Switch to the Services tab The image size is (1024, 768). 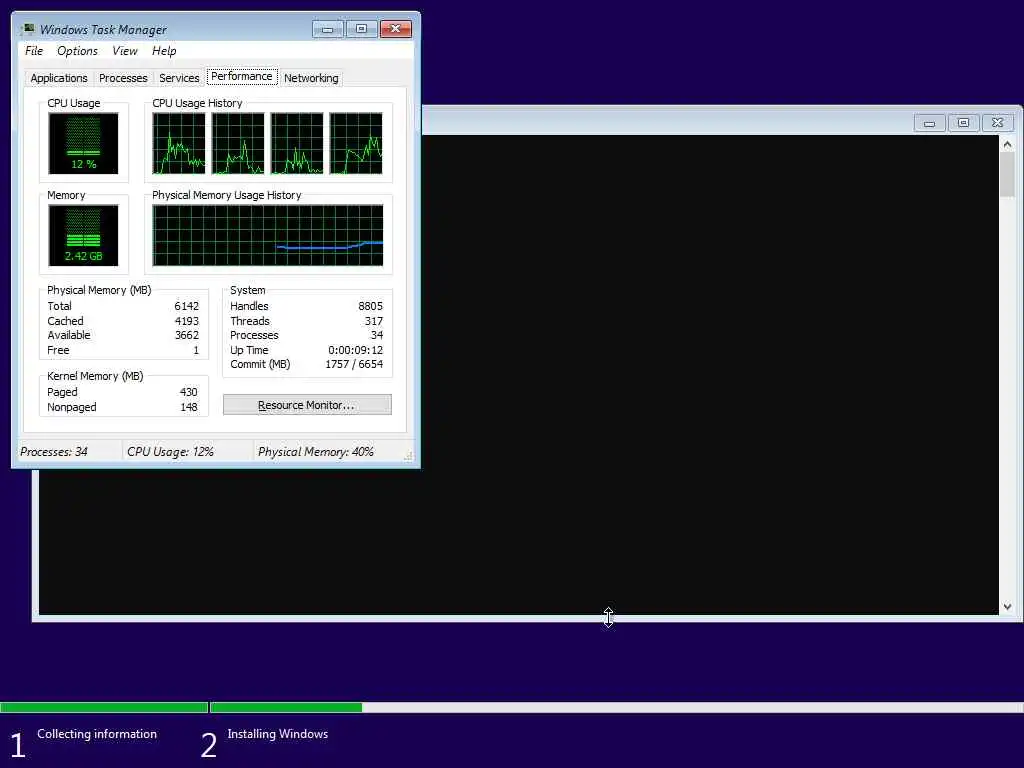(x=179, y=78)
